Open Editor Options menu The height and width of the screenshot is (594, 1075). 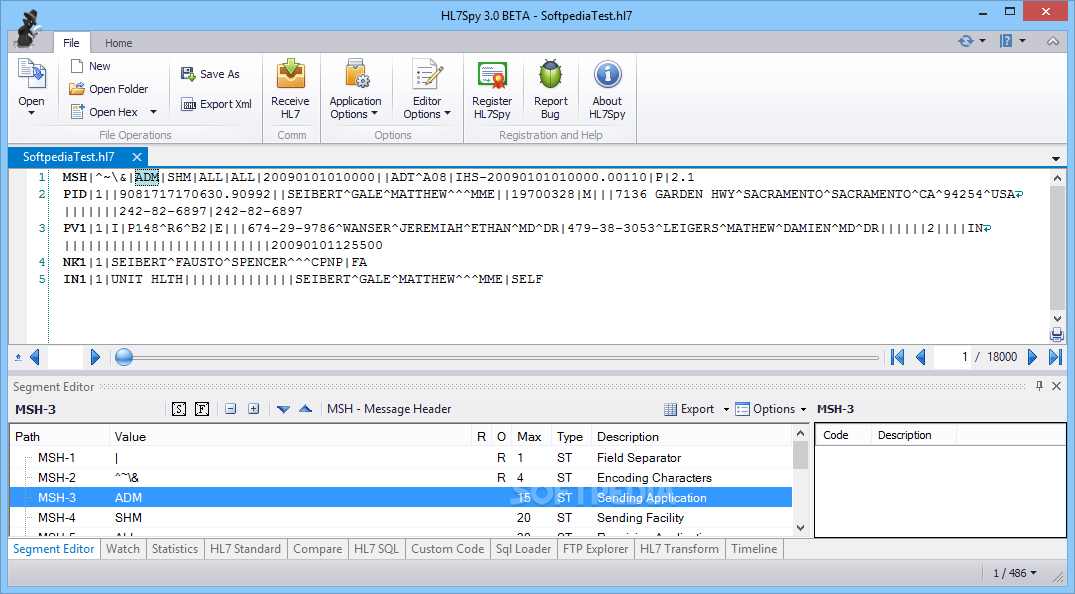click(x=427, y=89)
